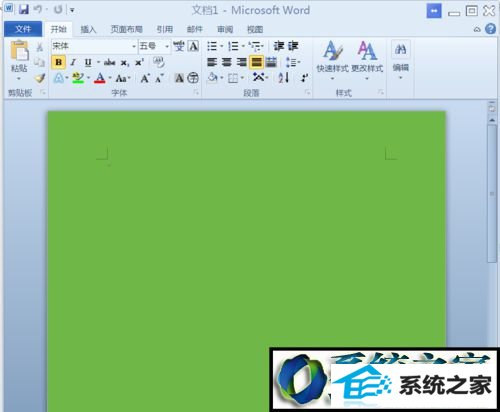Cut selection with the scissors icon

click(40, 47)
